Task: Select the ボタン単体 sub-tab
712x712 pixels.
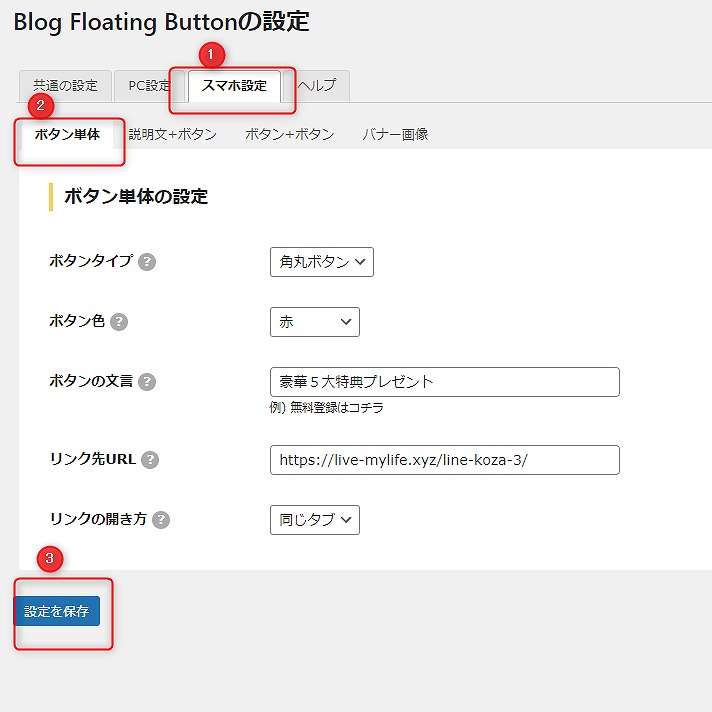Action: (x=67, y=134)
